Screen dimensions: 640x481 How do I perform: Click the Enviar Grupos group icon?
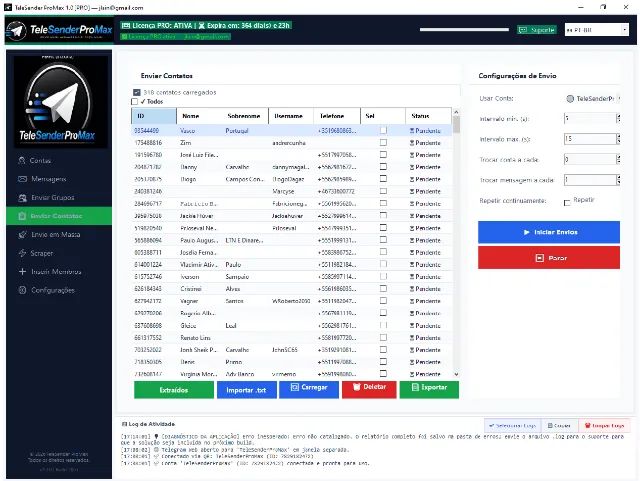pyautogui.click(x=22, y=198)
